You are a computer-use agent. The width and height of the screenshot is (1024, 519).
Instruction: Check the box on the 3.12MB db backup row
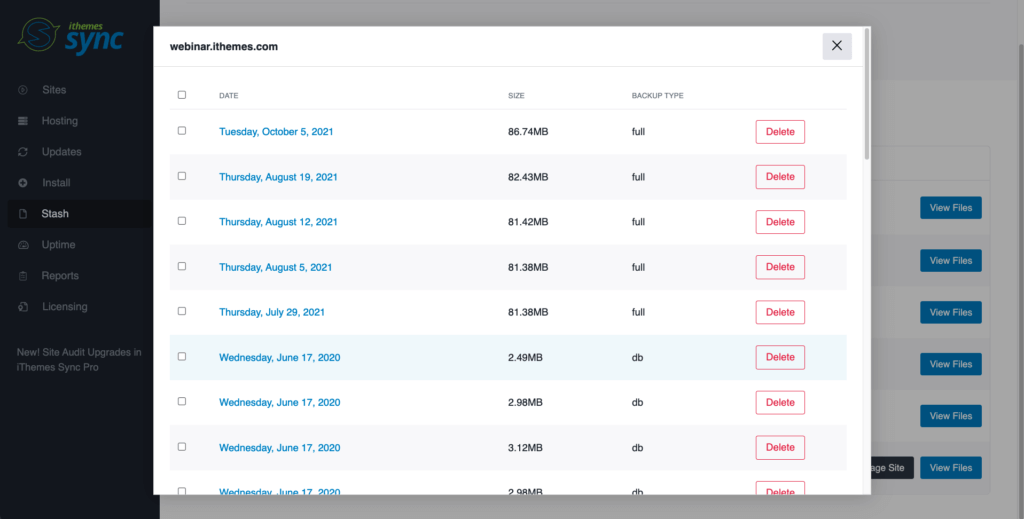click(182, 447)
